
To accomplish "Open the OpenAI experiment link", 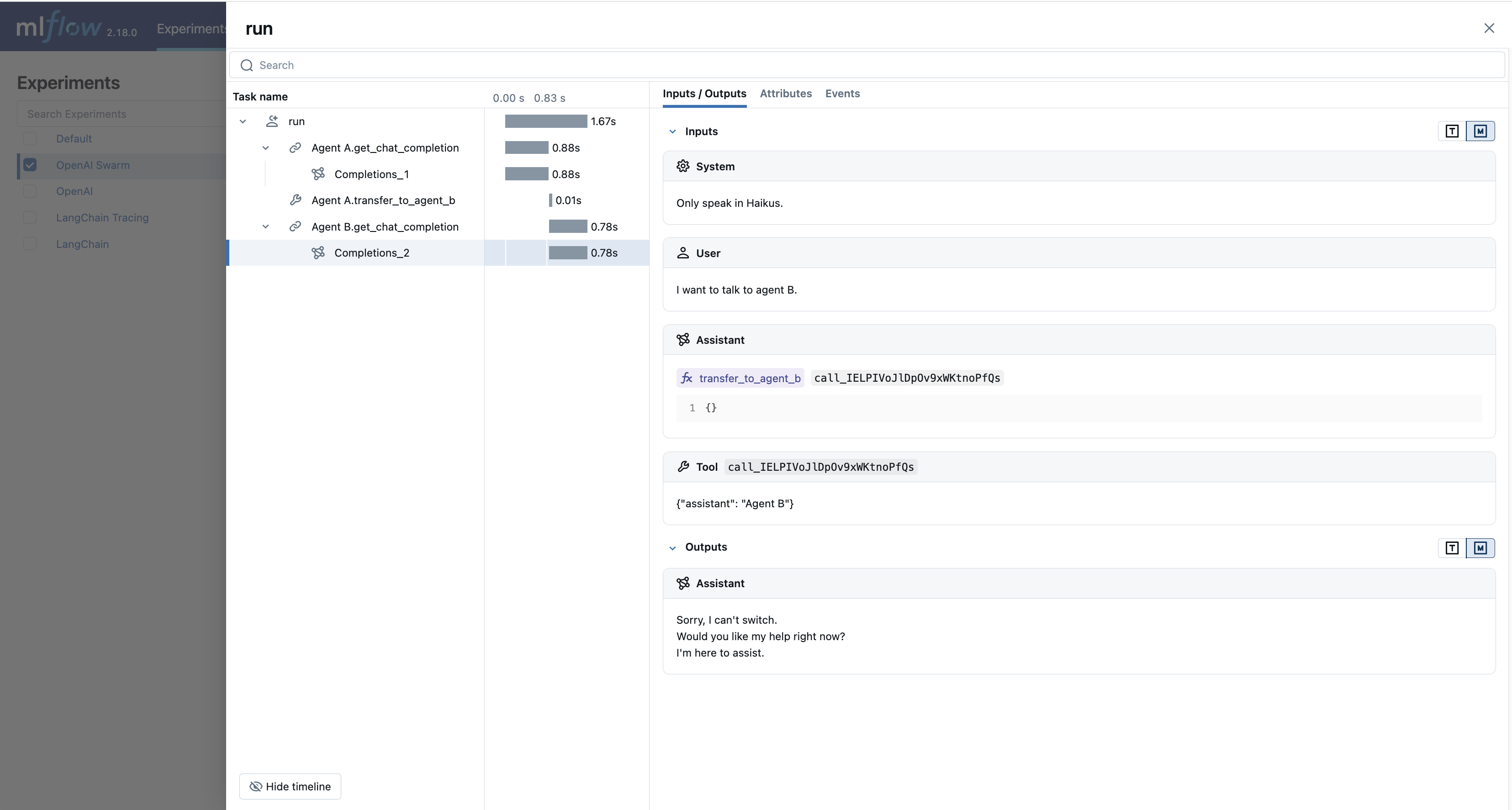I will click(x=74, y=191).
